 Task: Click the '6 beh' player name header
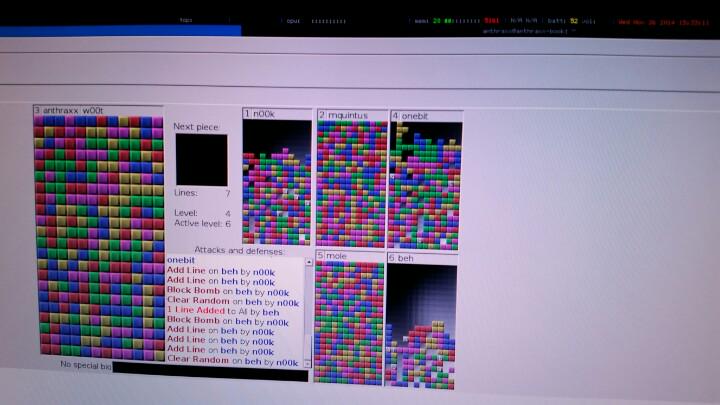pos(400,258)
